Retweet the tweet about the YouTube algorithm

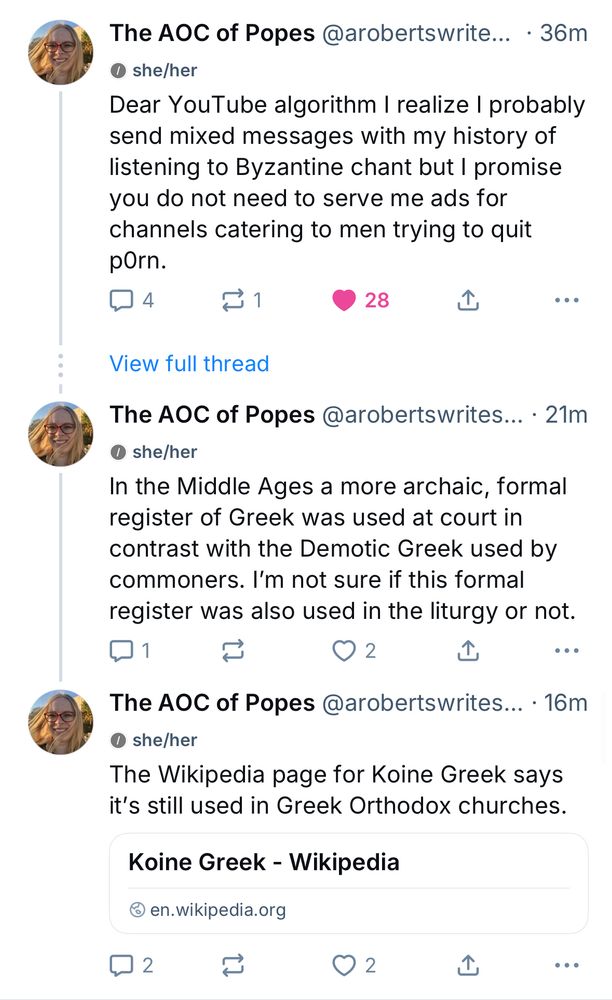232,300
